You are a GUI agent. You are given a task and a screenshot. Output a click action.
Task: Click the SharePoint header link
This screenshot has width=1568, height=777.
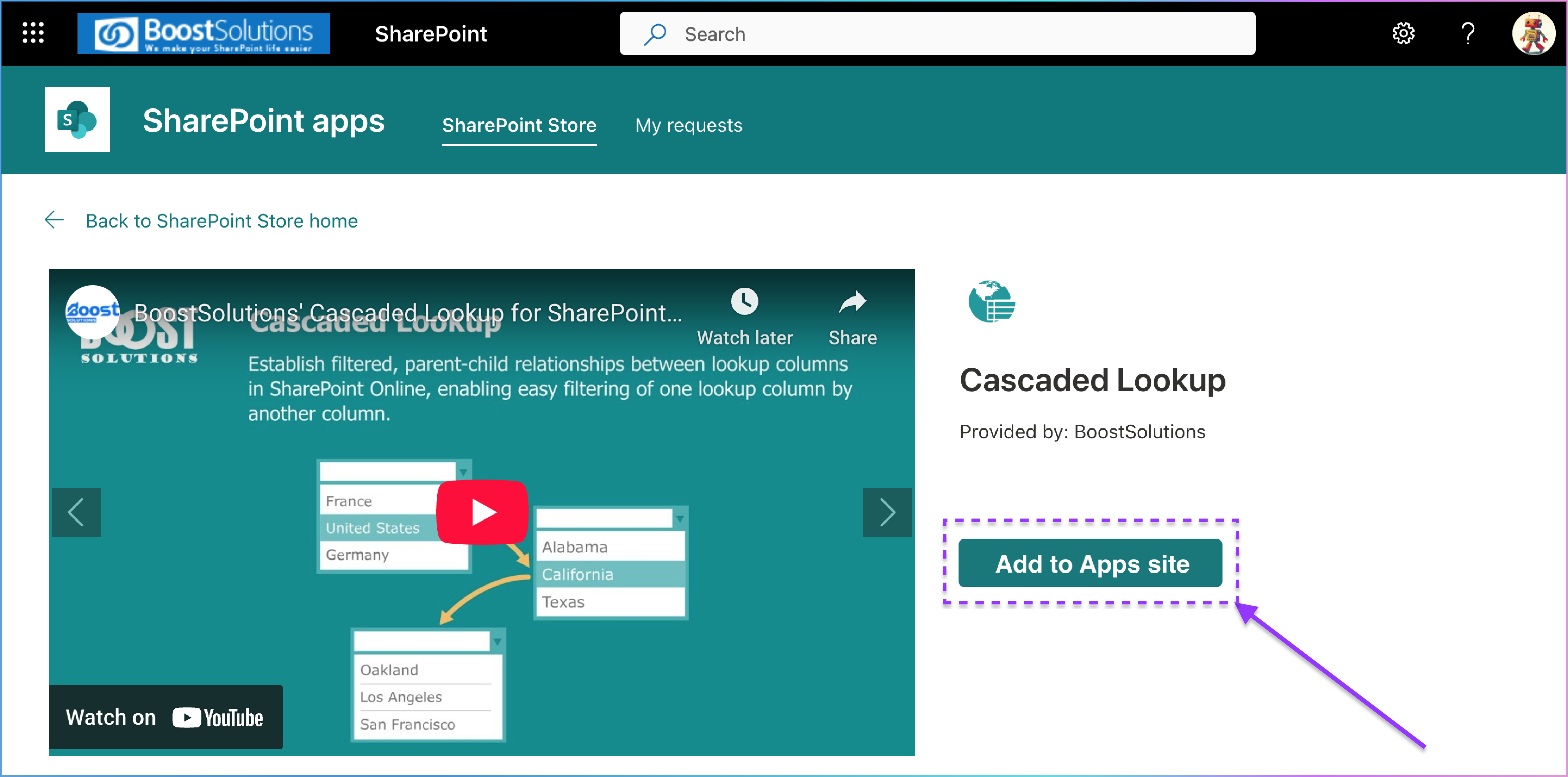[431, 34]
